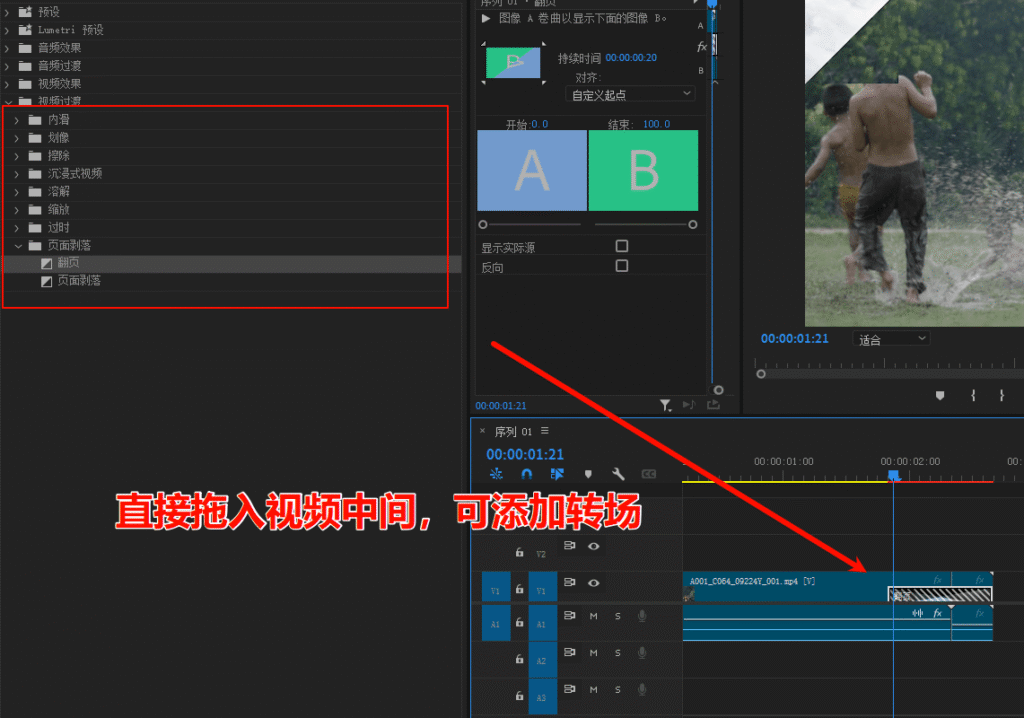Click the 开始 start slider handle
Image resolution: width=1024 pixels, height=718 pixels.
483,223
